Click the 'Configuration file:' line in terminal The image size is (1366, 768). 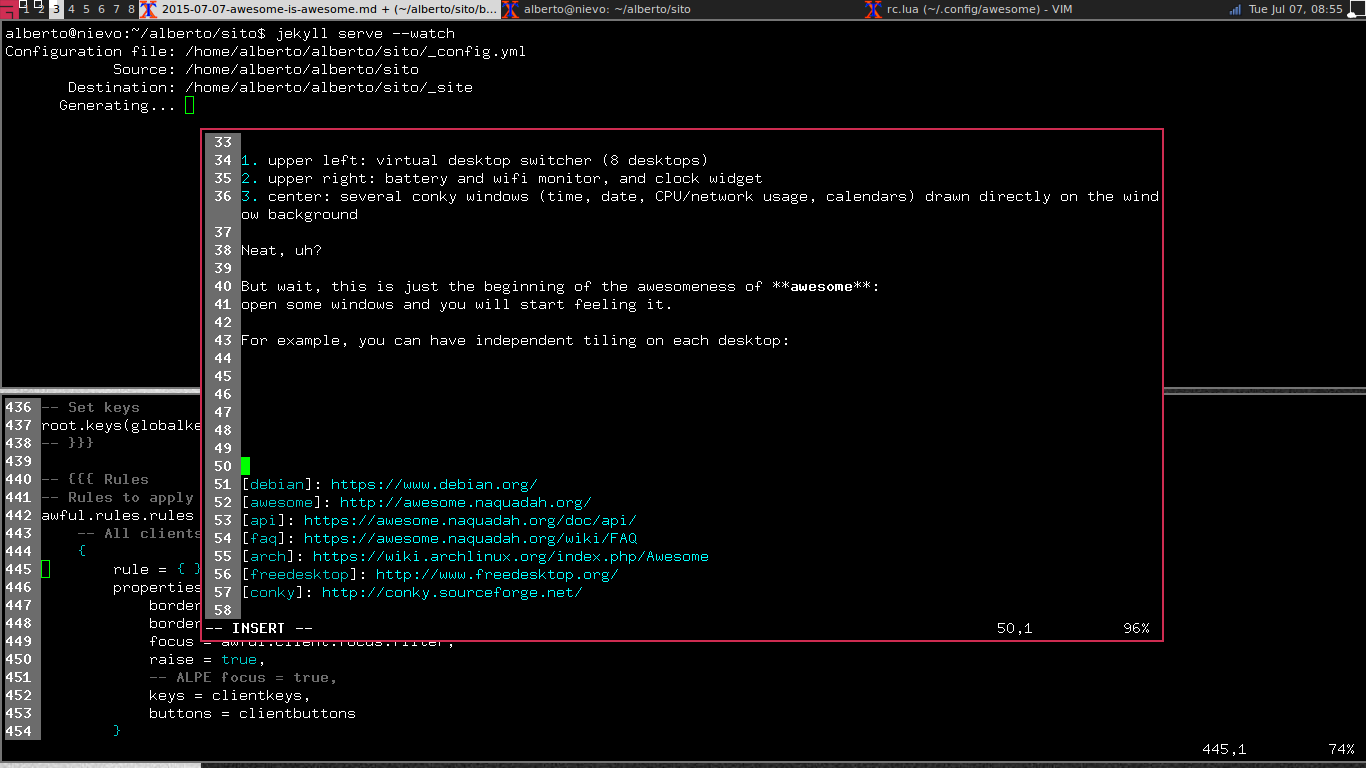tap(265, 51)
